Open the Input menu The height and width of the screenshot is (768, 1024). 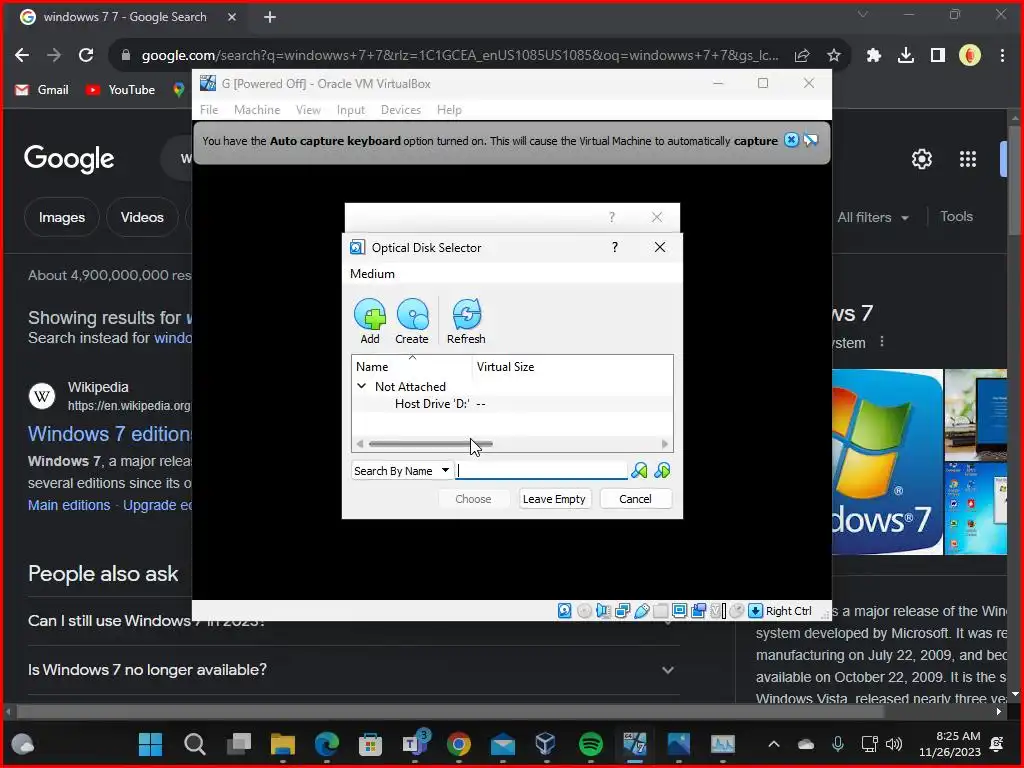(x=351, y=110)
